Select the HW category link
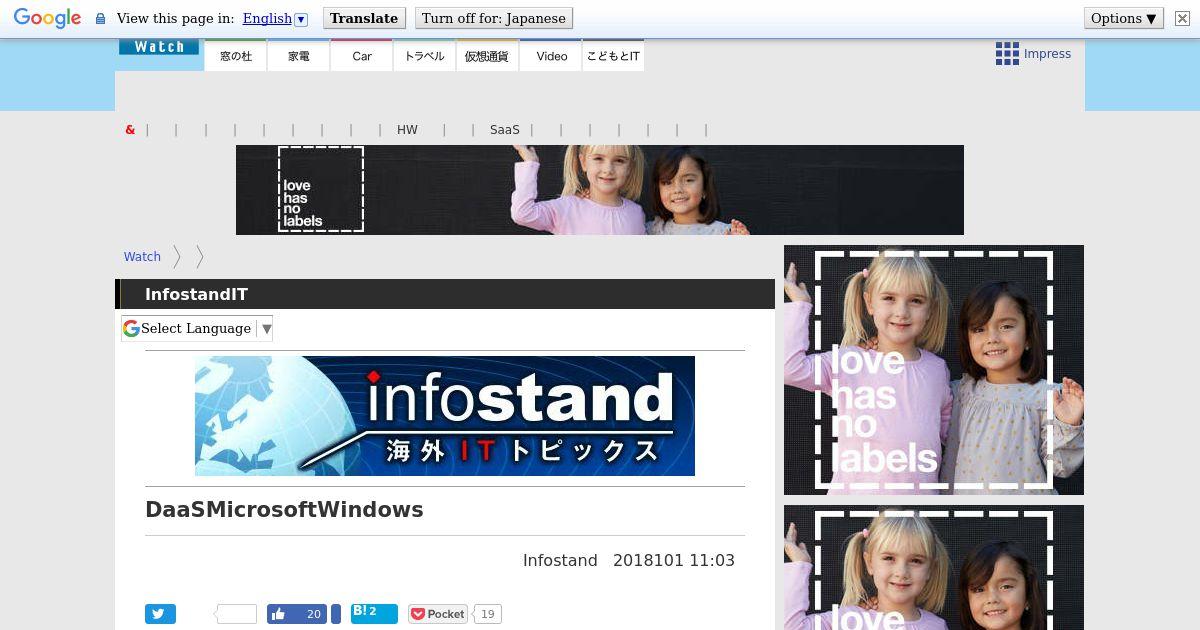 (x=407, y=130)
